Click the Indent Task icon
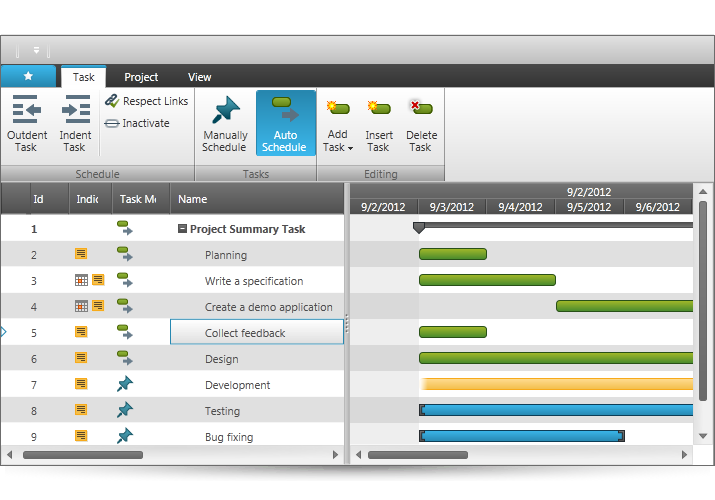 (x=75, y=109)
